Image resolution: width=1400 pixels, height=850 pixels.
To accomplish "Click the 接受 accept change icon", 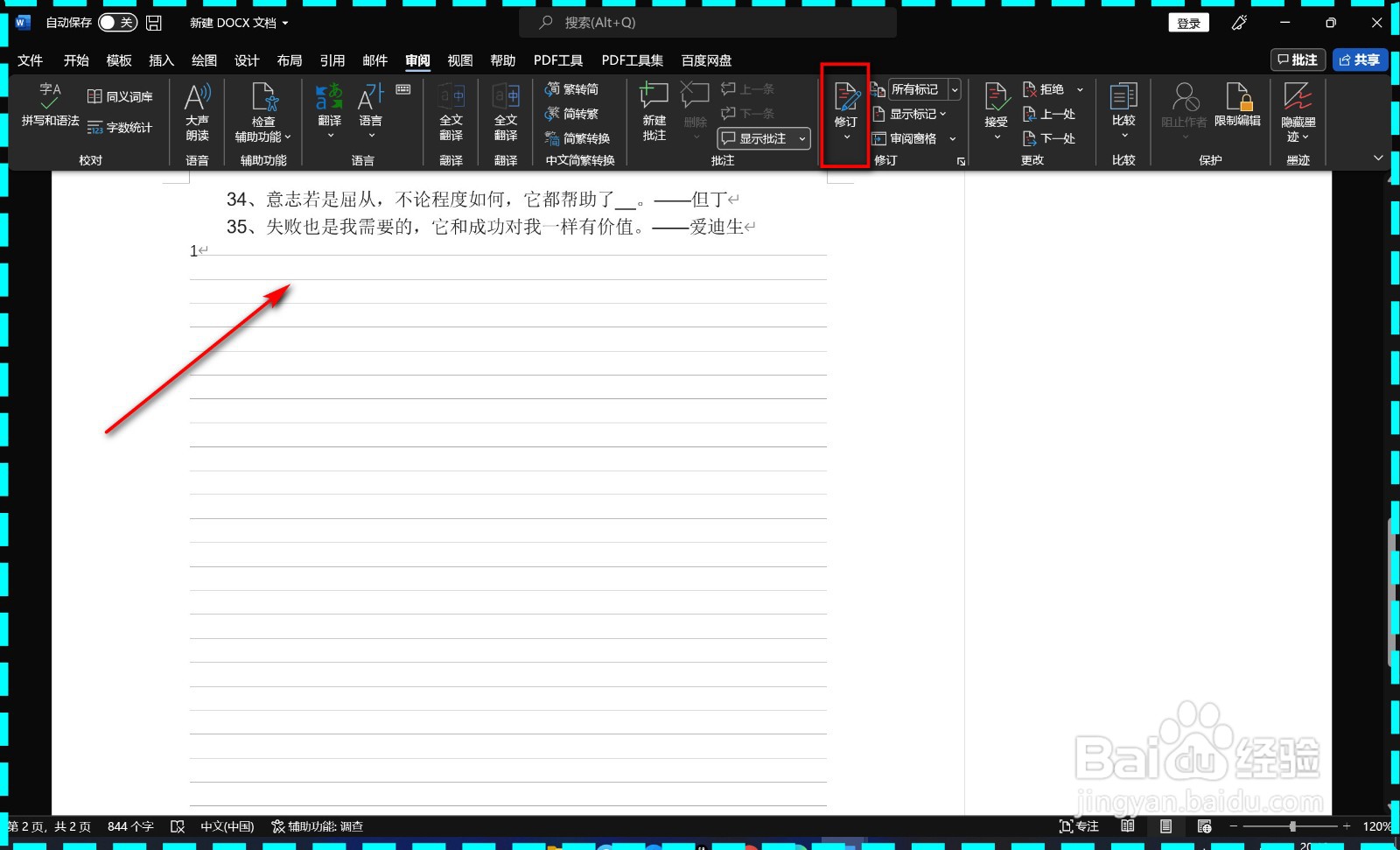I will (x=996, y=96).
